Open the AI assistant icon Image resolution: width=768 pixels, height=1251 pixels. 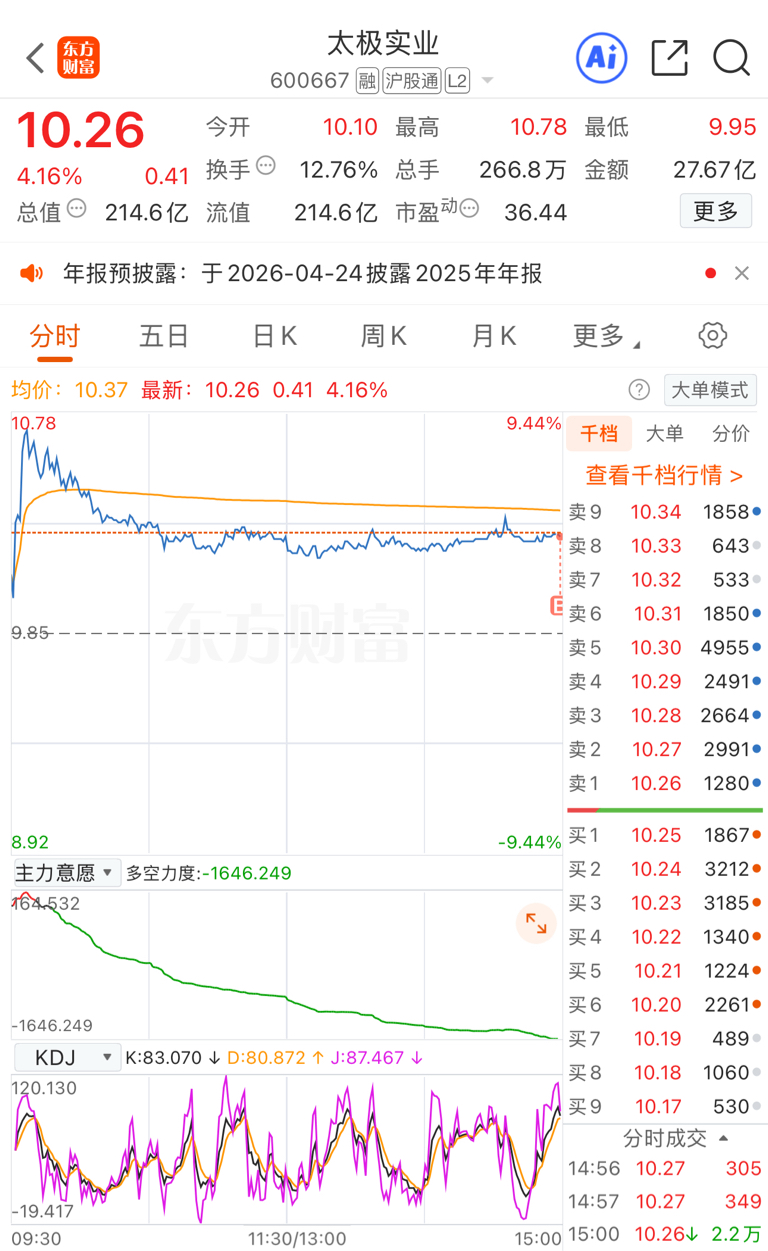point(601,57)
